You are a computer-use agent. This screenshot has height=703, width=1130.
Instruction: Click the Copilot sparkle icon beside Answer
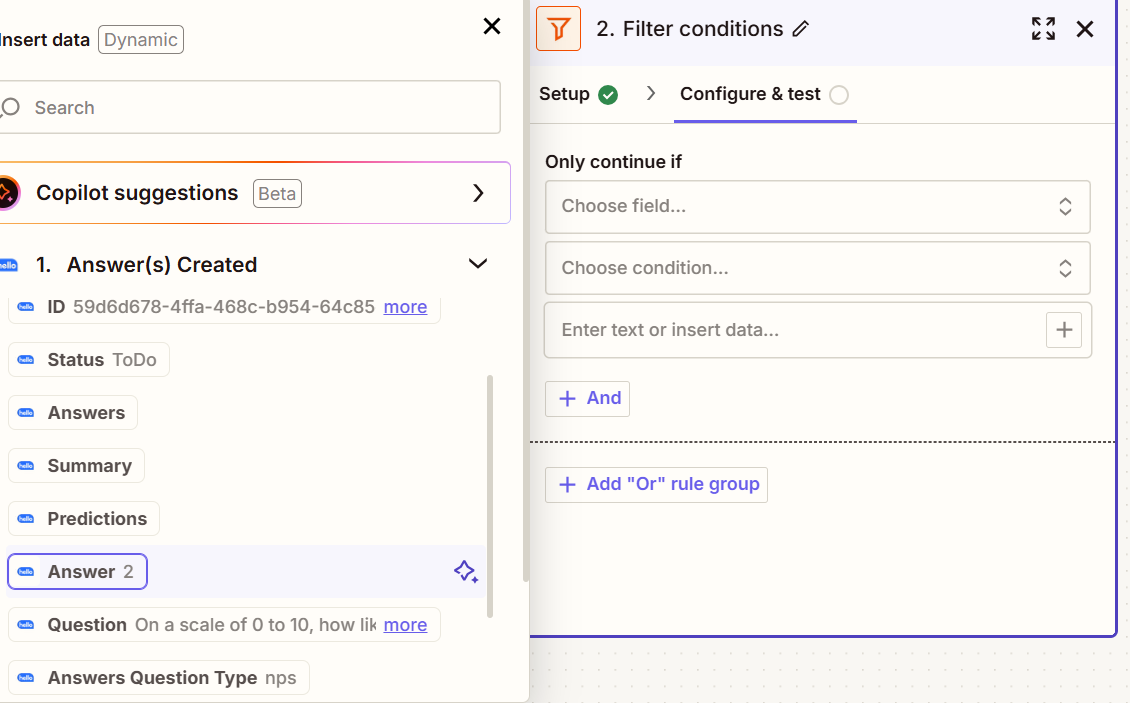pyautogui.click(x=465, y=572)
